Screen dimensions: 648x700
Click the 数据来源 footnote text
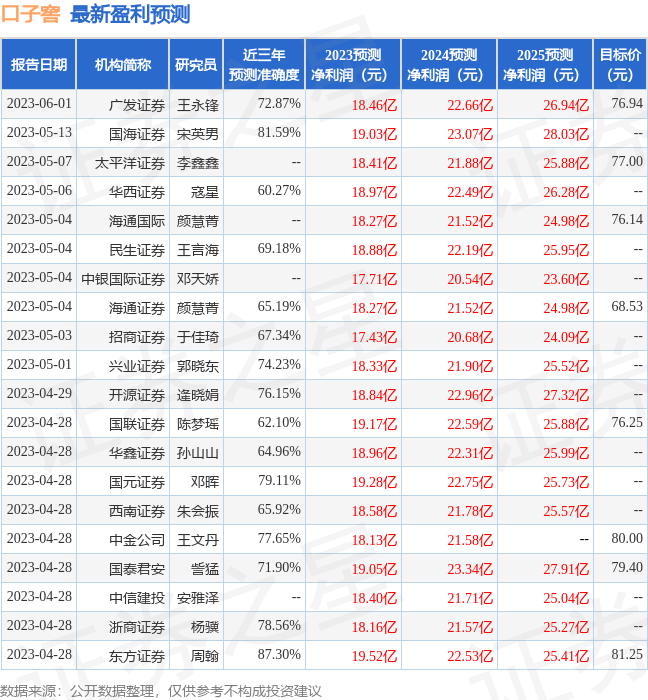[161, 690]
